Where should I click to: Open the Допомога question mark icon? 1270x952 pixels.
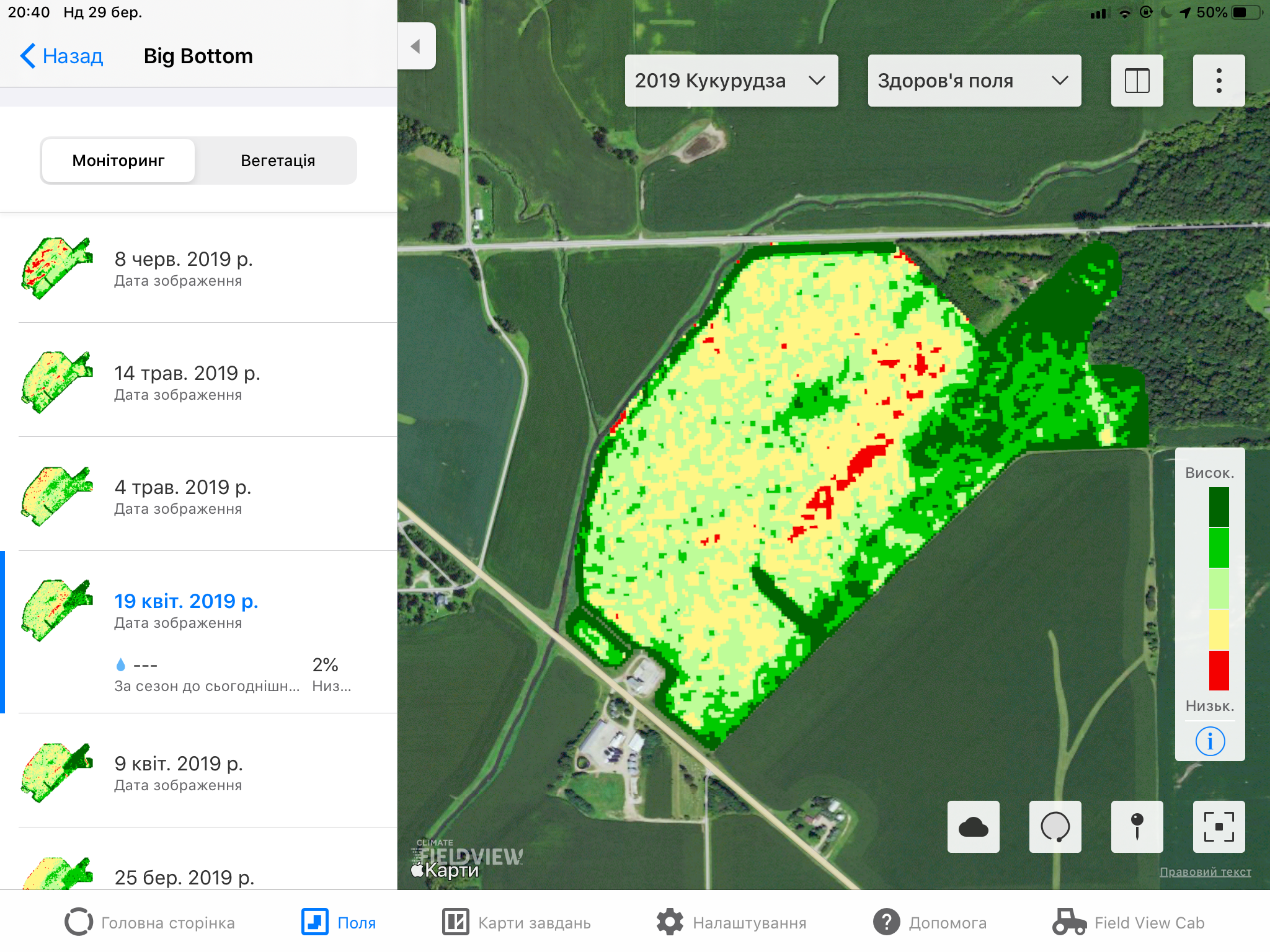tap(886, 922)
